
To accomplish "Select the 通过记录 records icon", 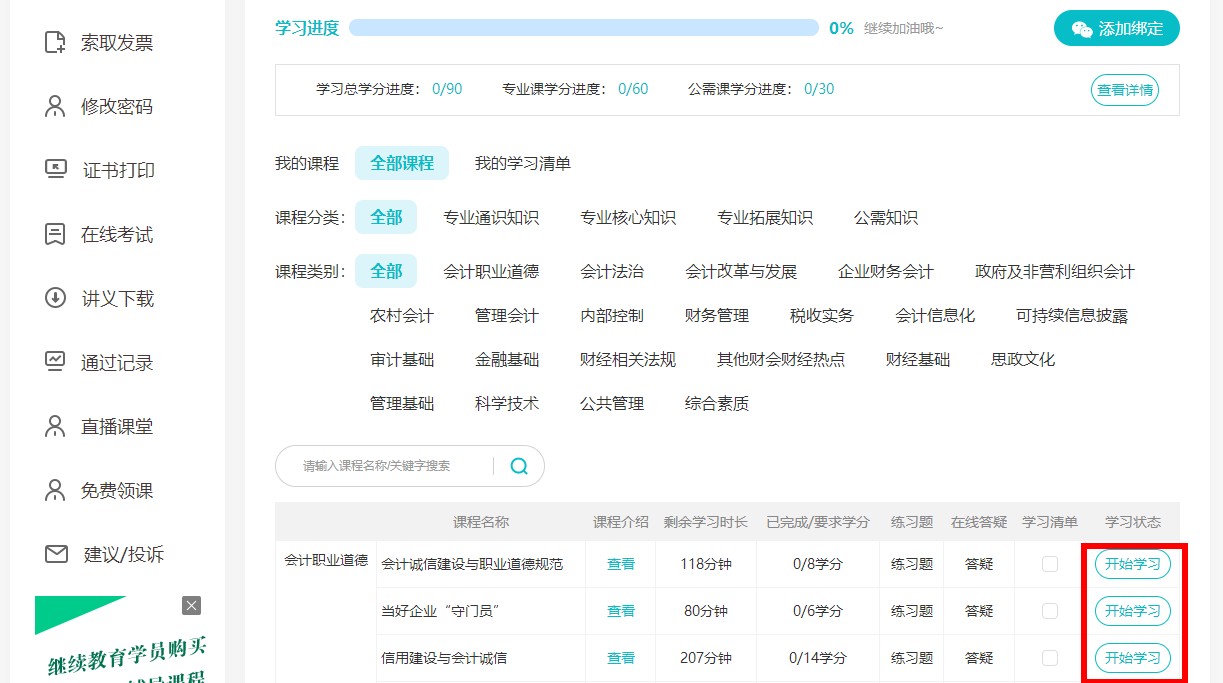I will (57, 362).
